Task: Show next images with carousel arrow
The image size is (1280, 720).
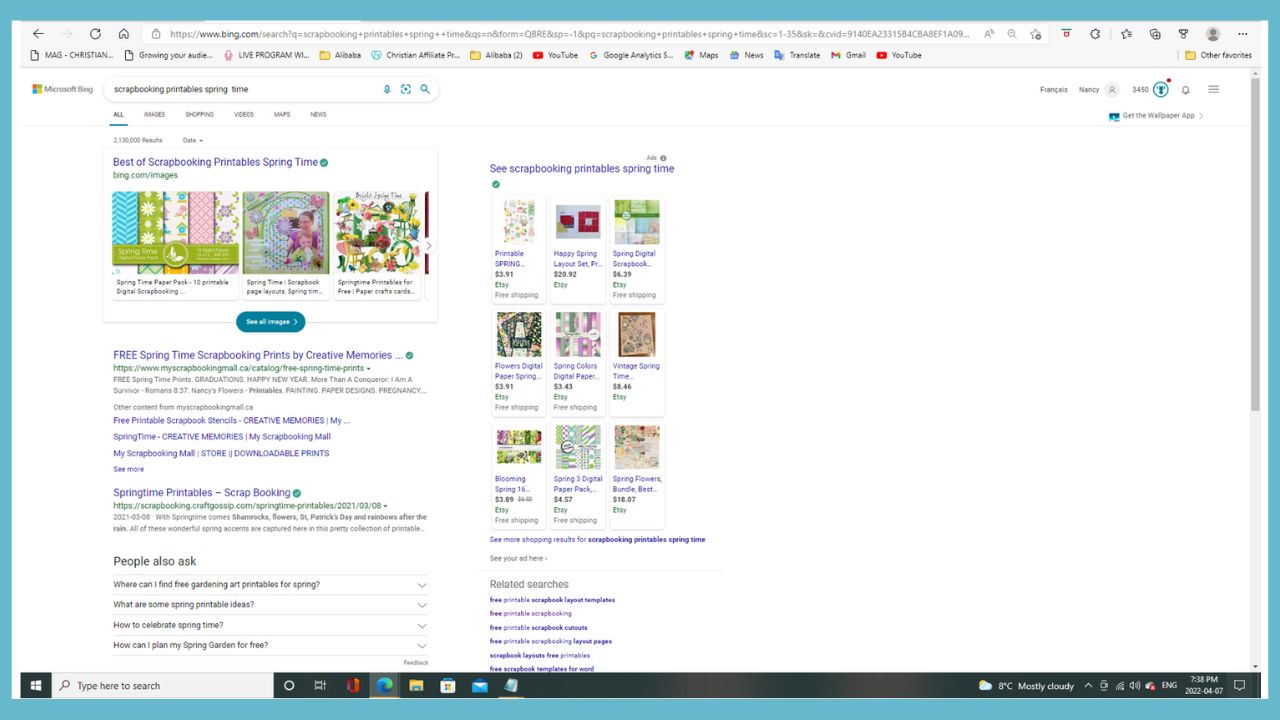Action: [429, 245]
